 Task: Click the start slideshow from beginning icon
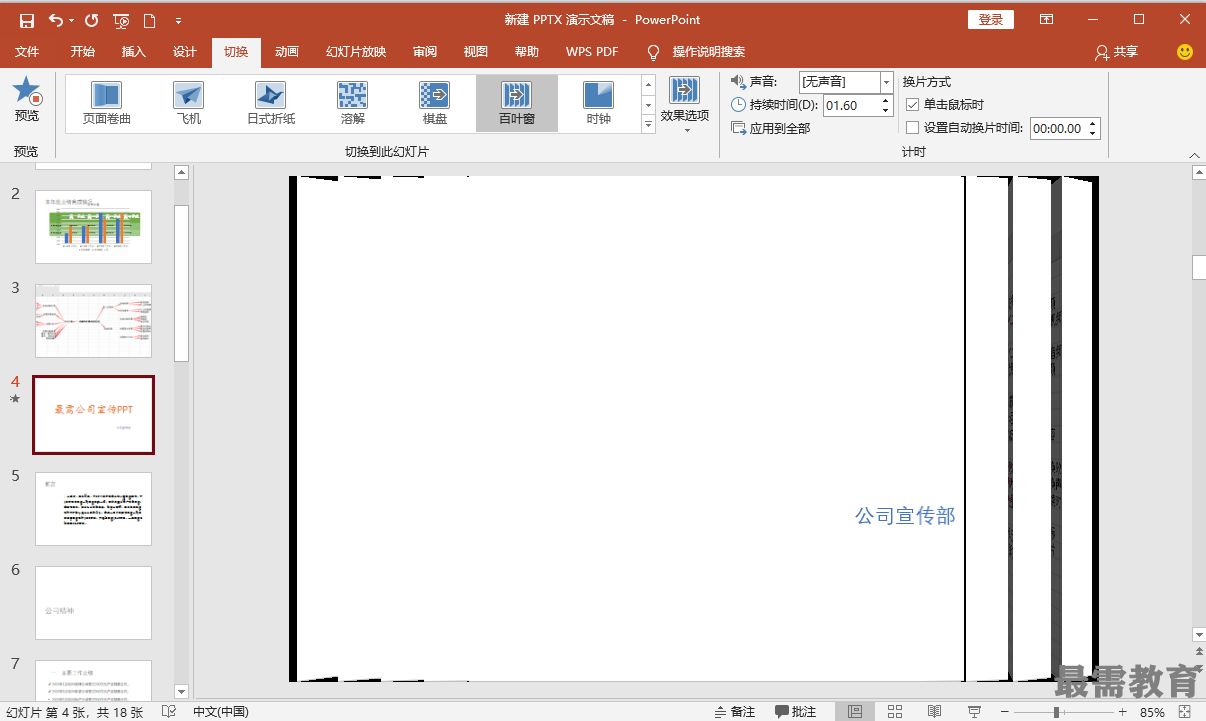pyautogui.click(x=121, y=20)
